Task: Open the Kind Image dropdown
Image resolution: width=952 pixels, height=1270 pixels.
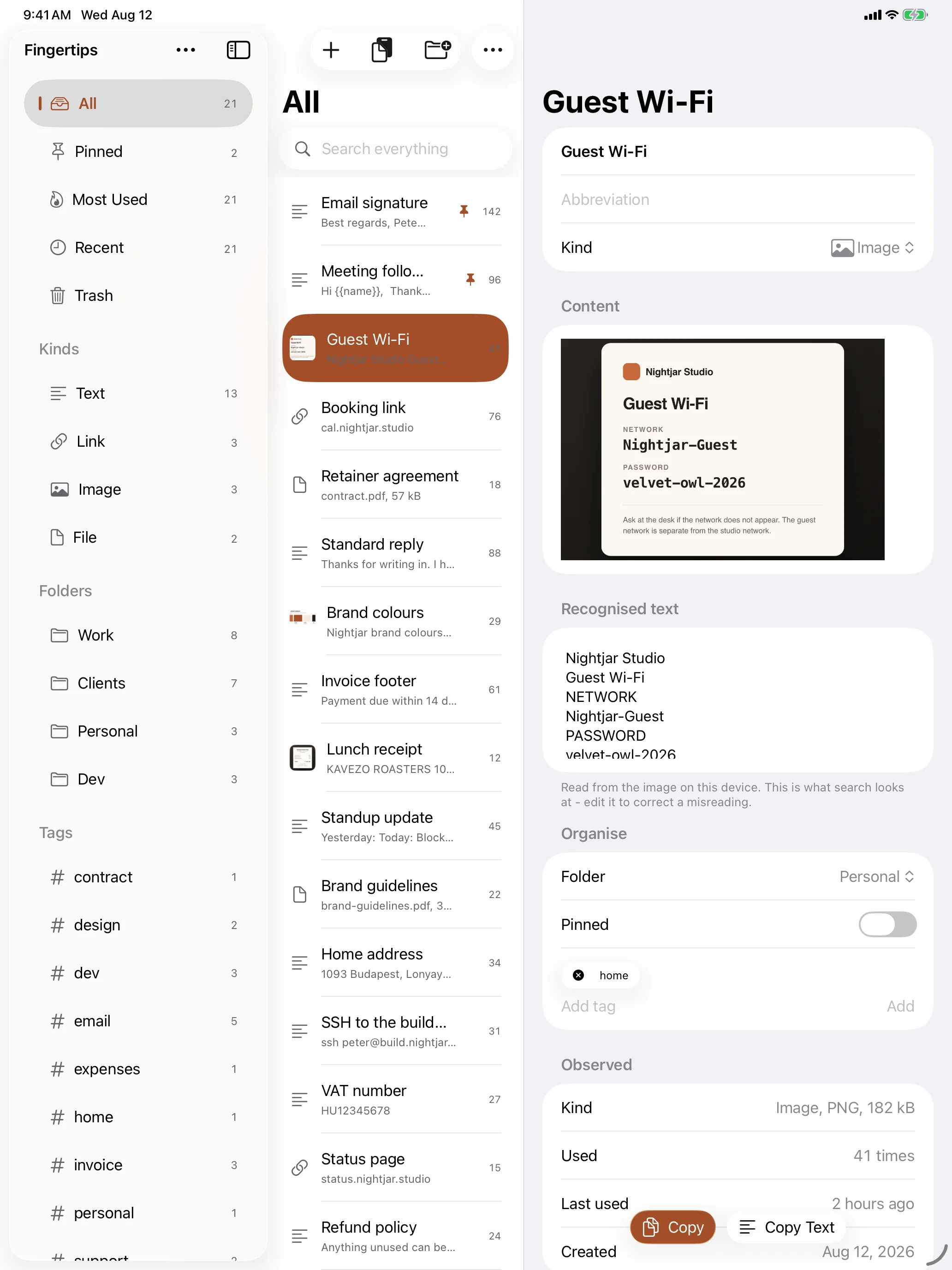Action: pos(872,247)
